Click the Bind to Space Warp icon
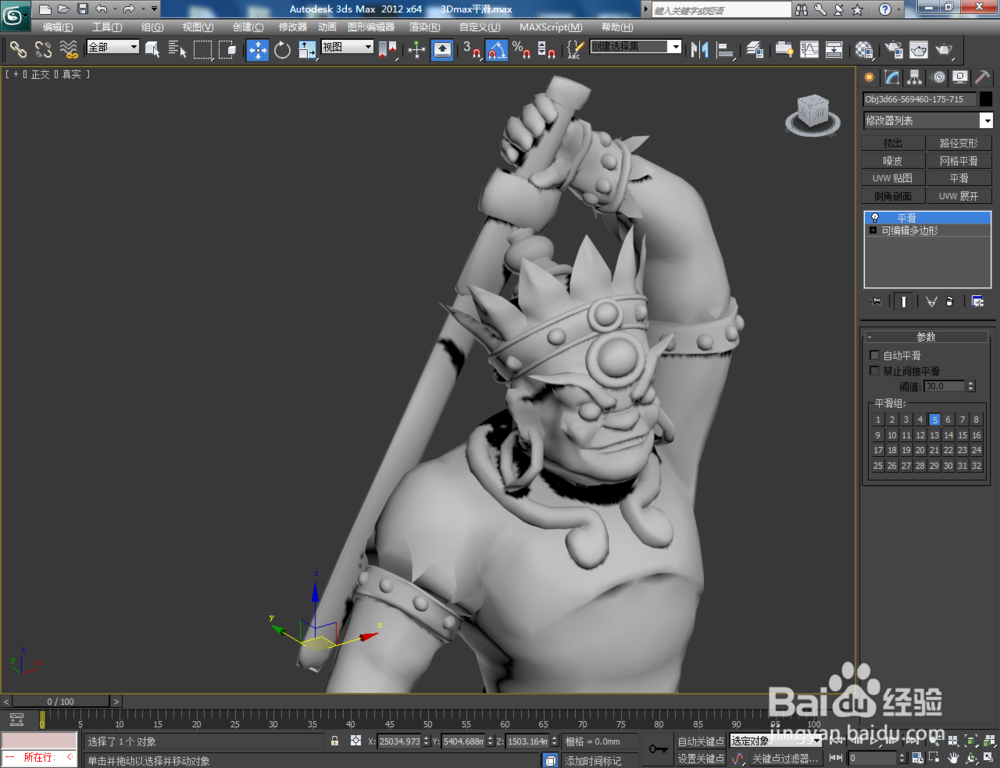The height and width of the screenshot is (768, 1000). pyautogui.click(x=68, y=49)
